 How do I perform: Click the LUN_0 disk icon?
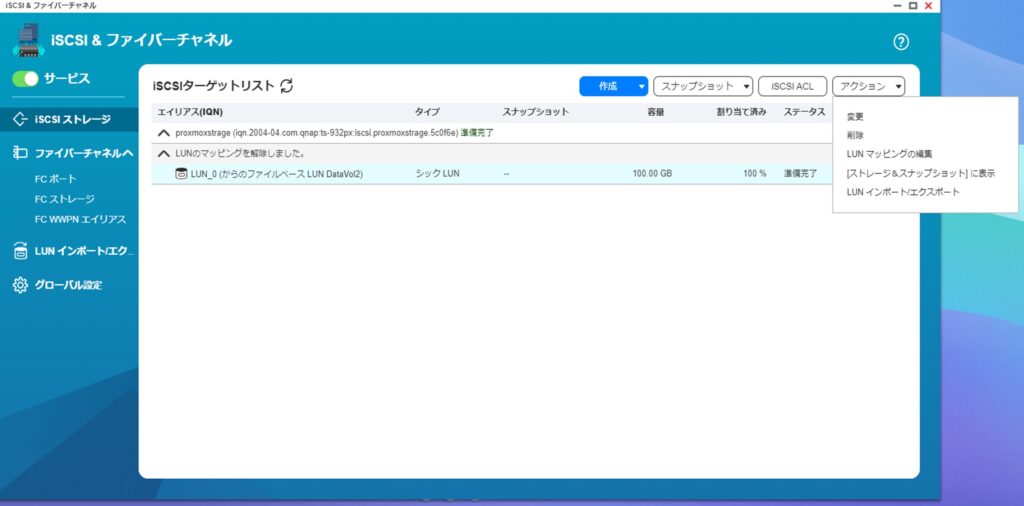[181, 173]
